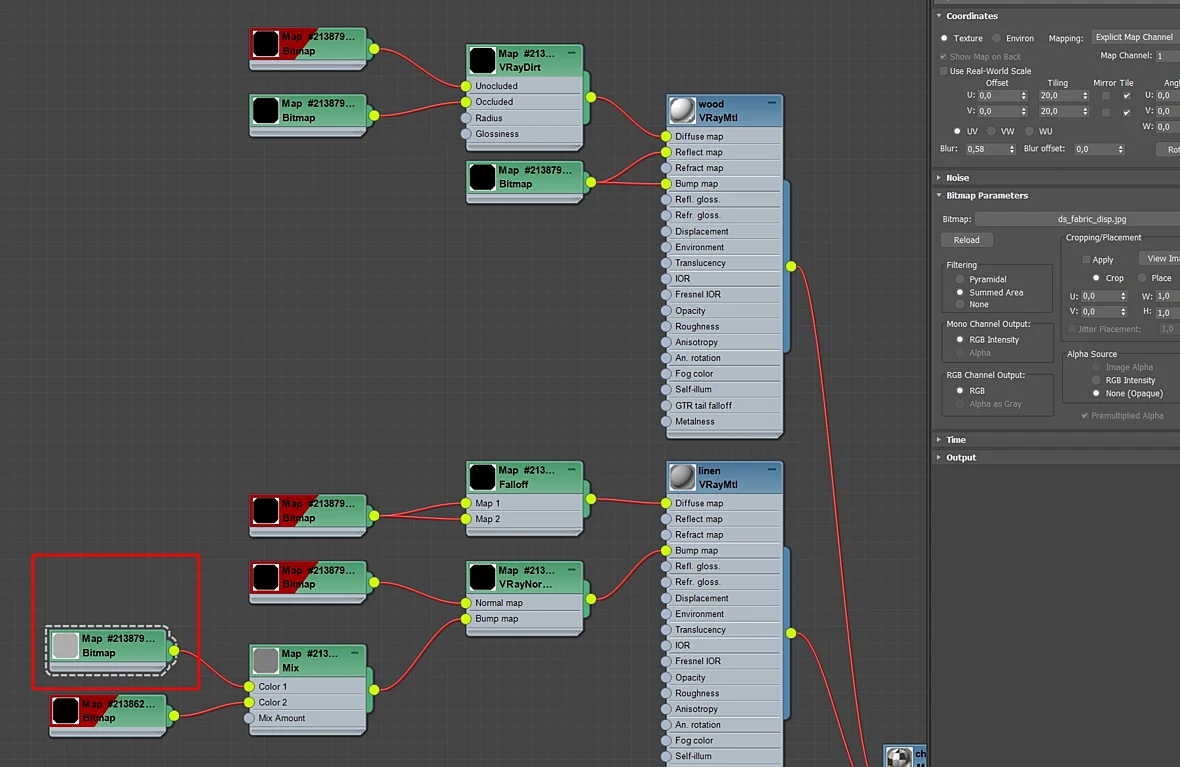1180x767 pixels.
Task: Select the VRayDirt node thumbnail
Action: coord(482,60)
